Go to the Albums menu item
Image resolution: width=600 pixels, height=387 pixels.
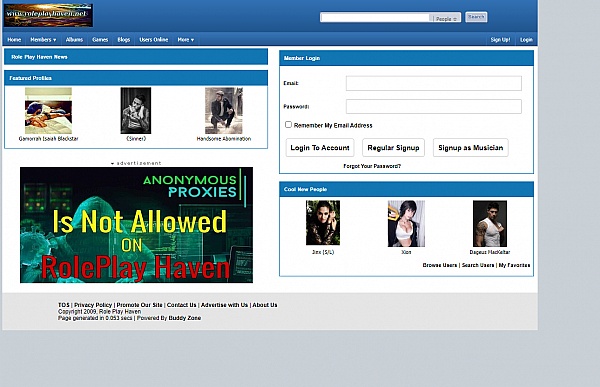click(74, 40)
